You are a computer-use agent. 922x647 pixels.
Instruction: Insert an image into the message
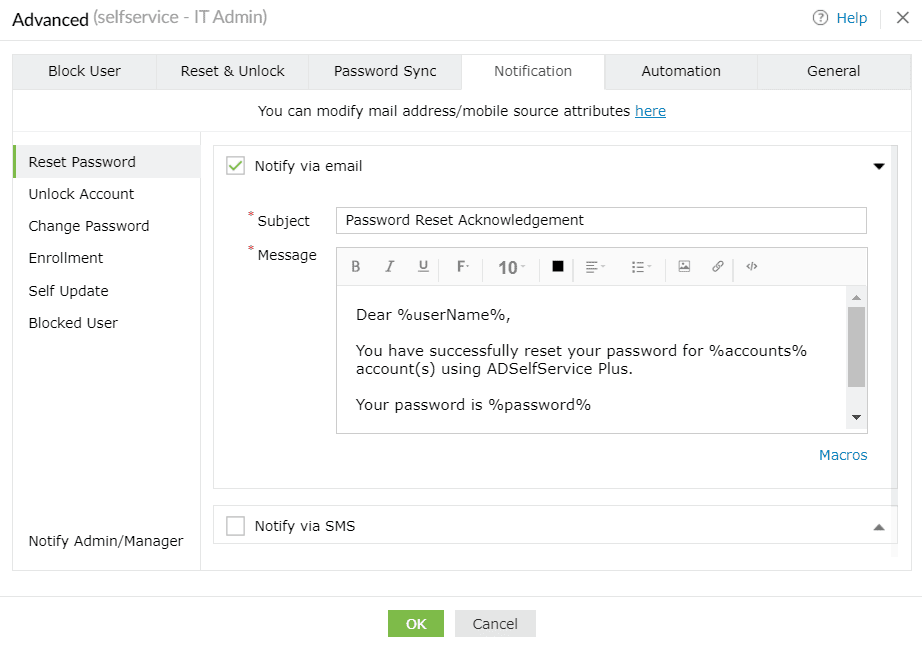pyautogui.click(x=684, y=267)
